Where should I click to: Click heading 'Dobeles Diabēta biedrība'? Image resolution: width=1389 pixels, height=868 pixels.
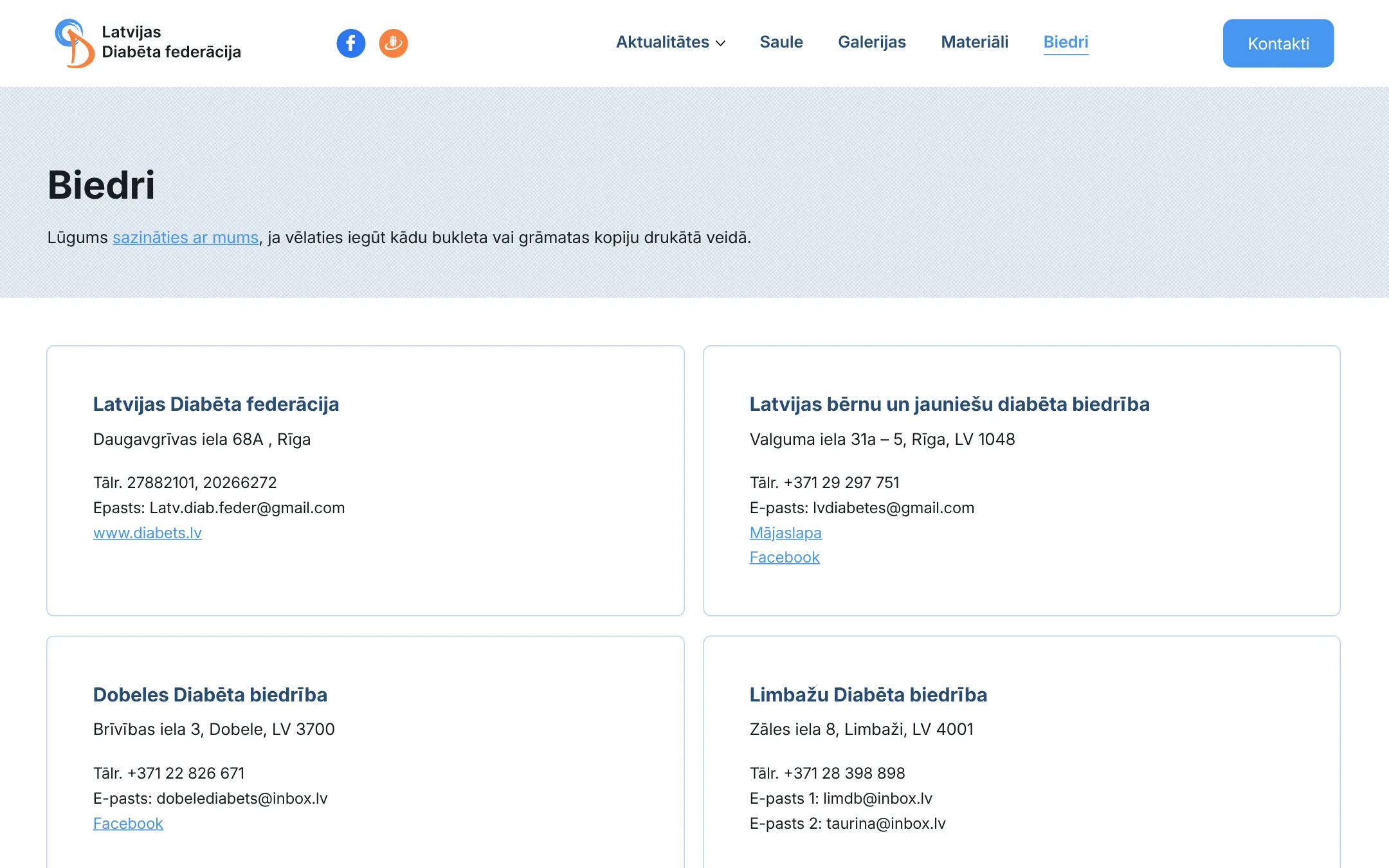pyautogui.click(x=210, y=695)
